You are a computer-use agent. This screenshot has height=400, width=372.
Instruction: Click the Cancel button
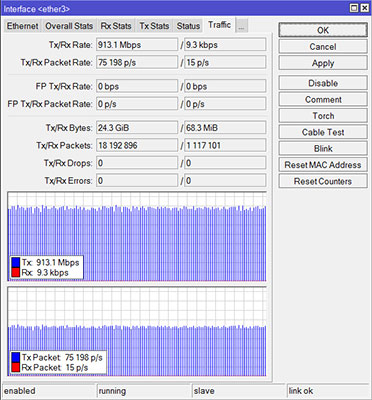tap(323, 47)
